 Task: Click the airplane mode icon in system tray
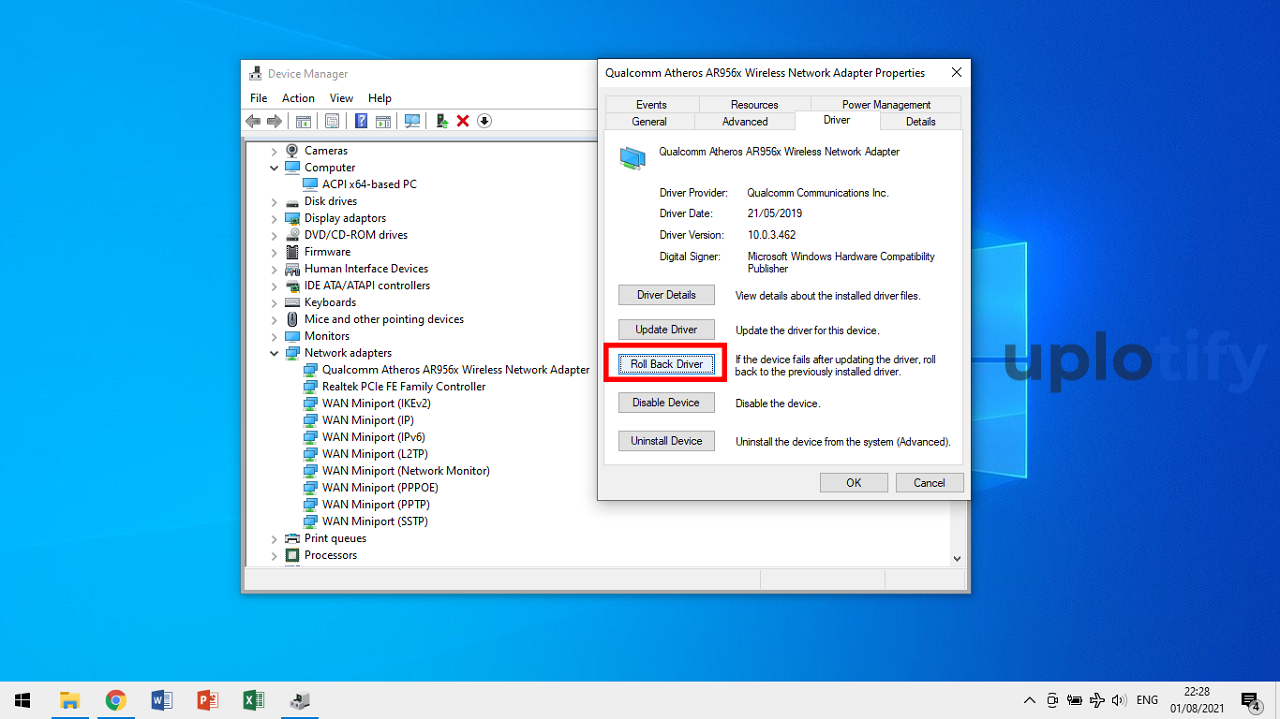coord(1097,700)
